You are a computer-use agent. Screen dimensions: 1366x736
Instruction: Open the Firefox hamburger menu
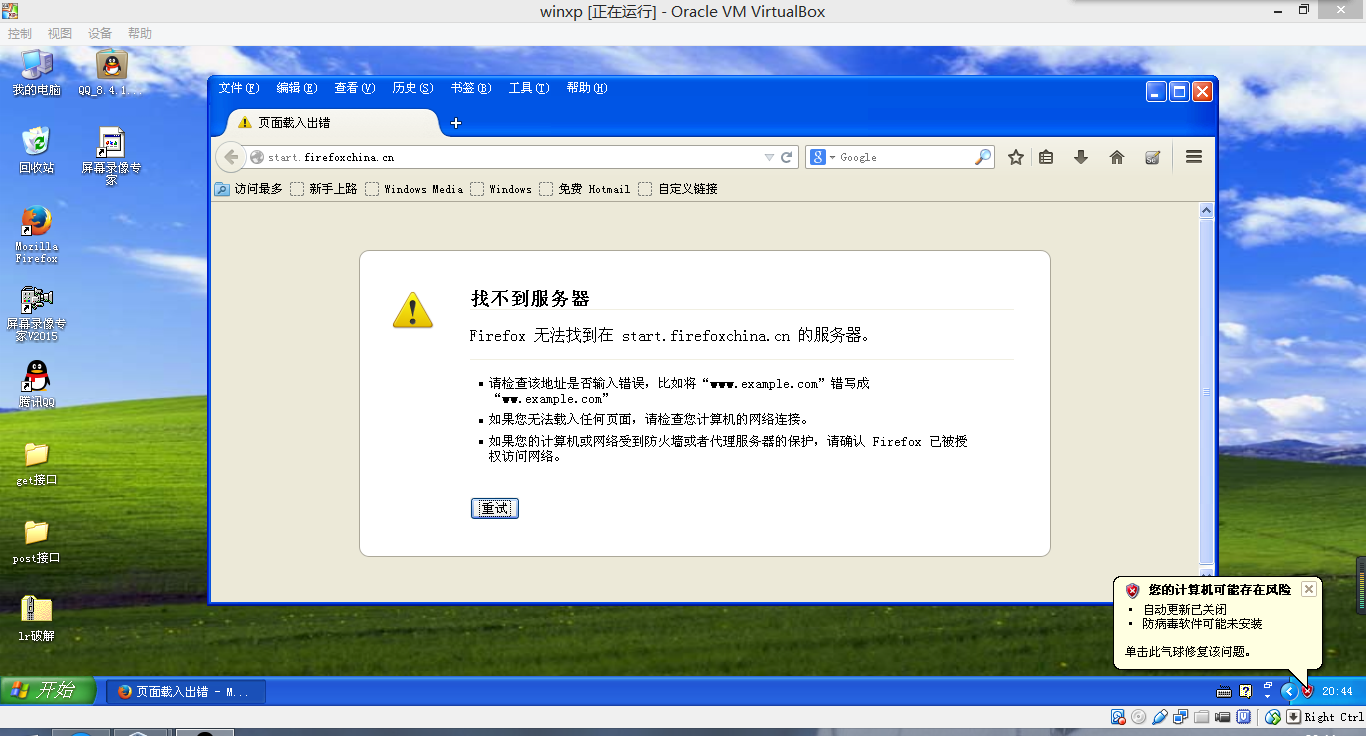click(x=1193, y=157)
